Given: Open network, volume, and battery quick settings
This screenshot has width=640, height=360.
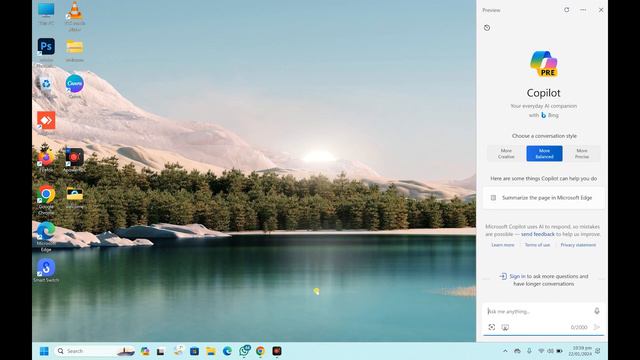Looking at the screenshot, I should pyautogui.click(x=550, y=351).
